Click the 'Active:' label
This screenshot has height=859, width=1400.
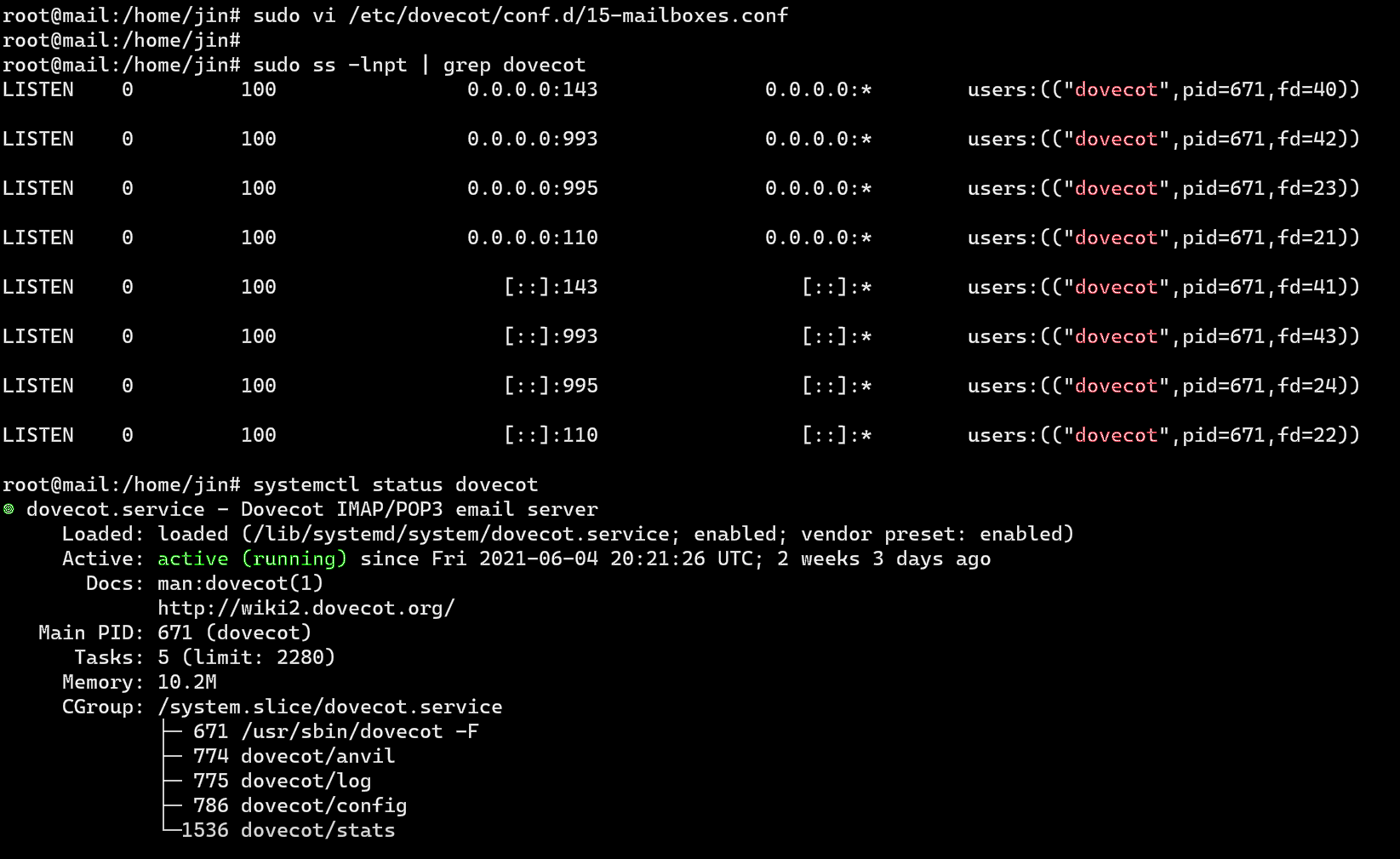click(104, 558)
